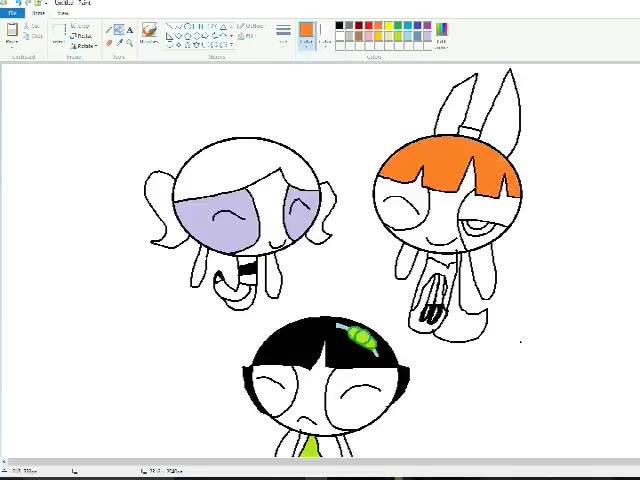Click the Crop button
This screenshot has width=640, height=480.
pyautogui.click(x=80, y=26)
